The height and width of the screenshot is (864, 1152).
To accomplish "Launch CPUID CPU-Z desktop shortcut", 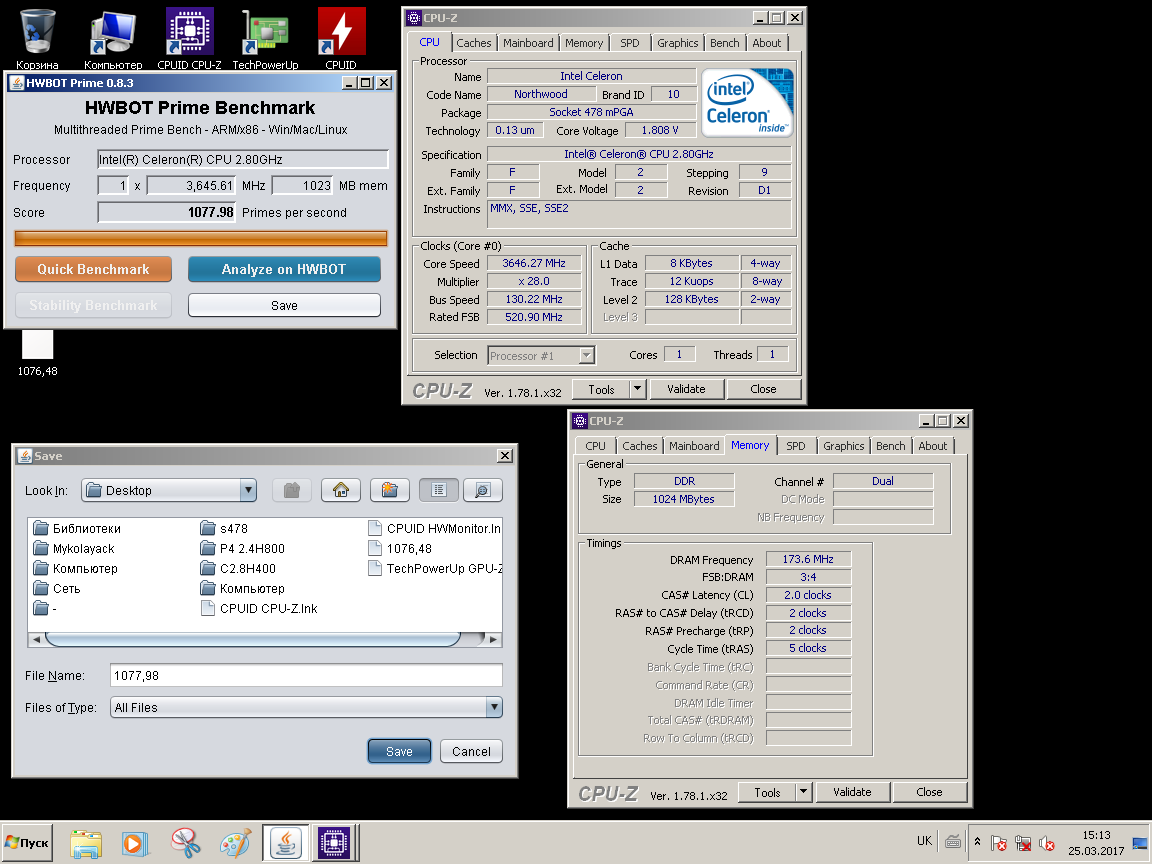I will [x=190, y=38].
